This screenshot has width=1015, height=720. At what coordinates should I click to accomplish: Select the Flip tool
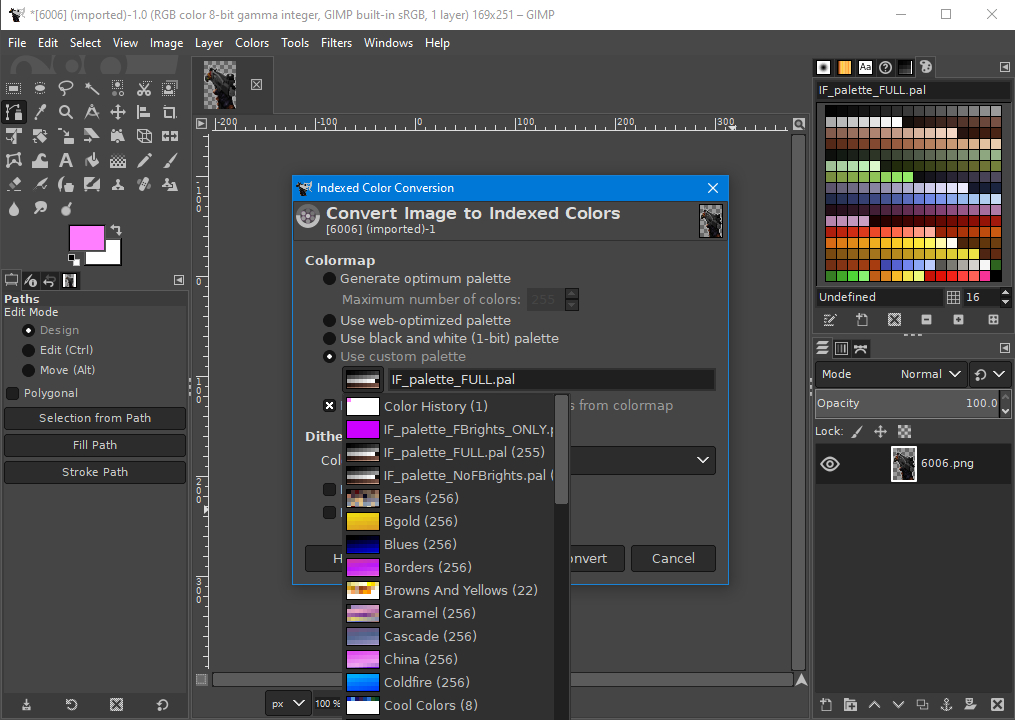170,136
